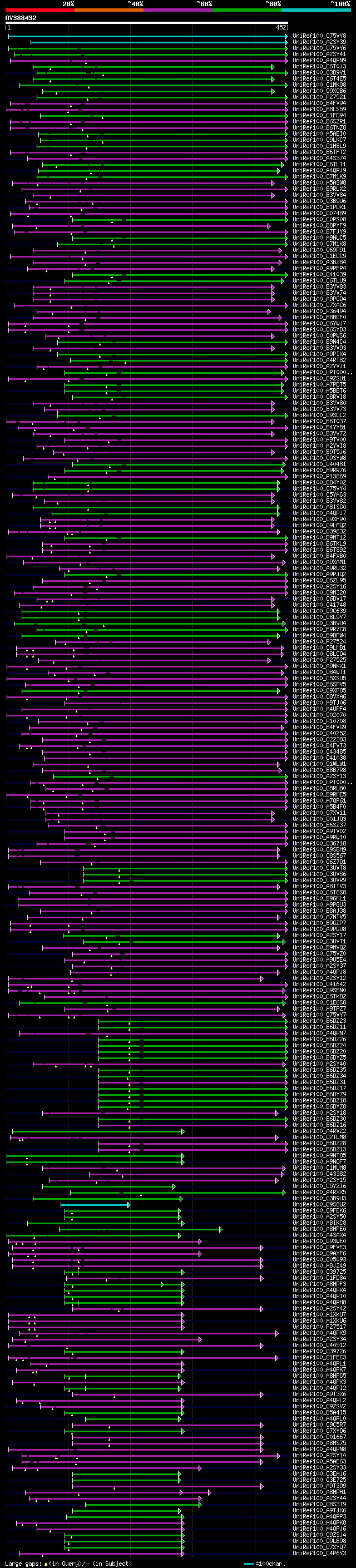Click the green ~80% legend segment

[x=247, y=11]
